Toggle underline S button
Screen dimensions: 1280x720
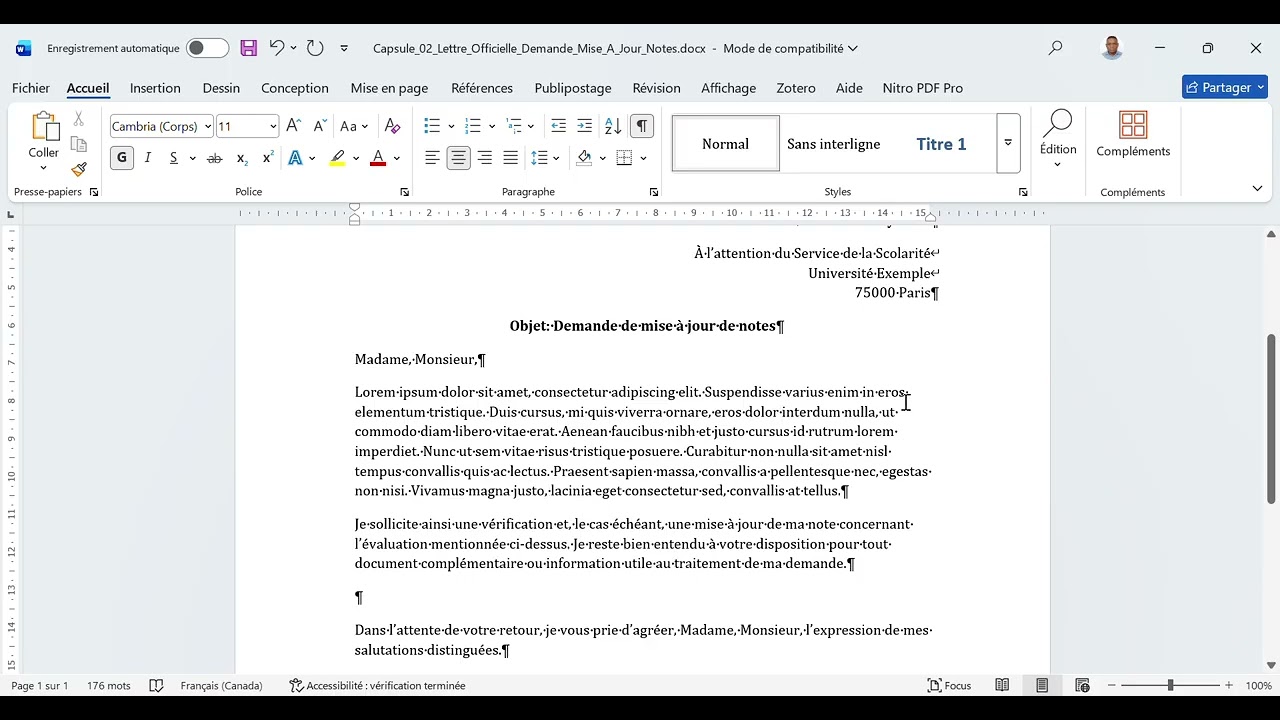(173, 158)
